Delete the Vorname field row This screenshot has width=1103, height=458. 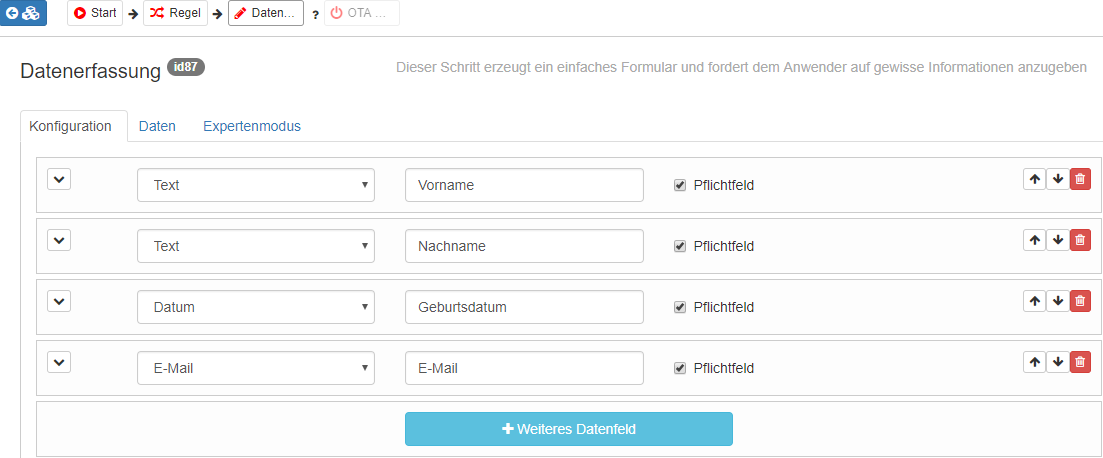tap(1080, 179)
